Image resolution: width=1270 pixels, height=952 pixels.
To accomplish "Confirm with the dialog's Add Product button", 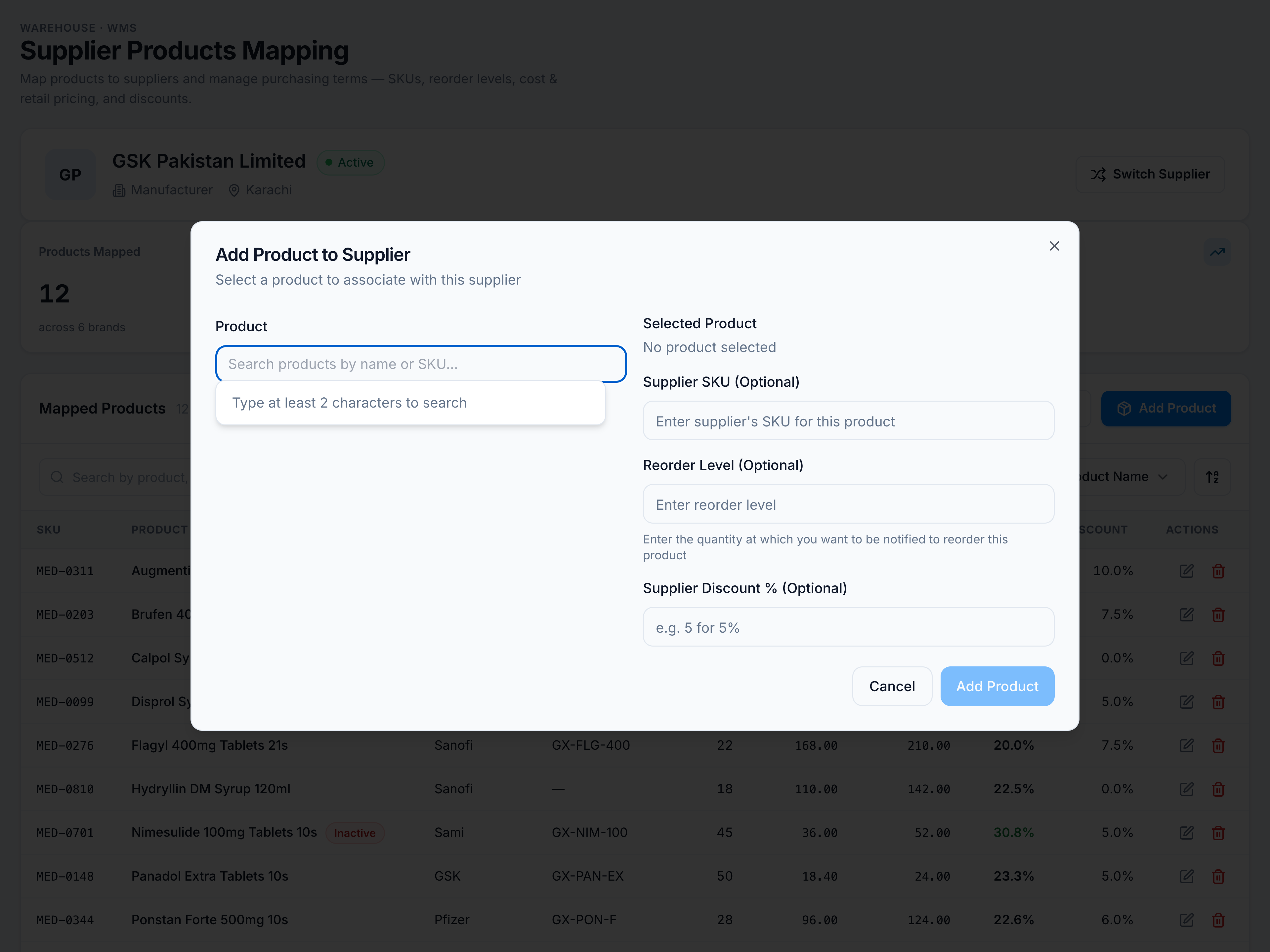I will (x=997, y=686).
